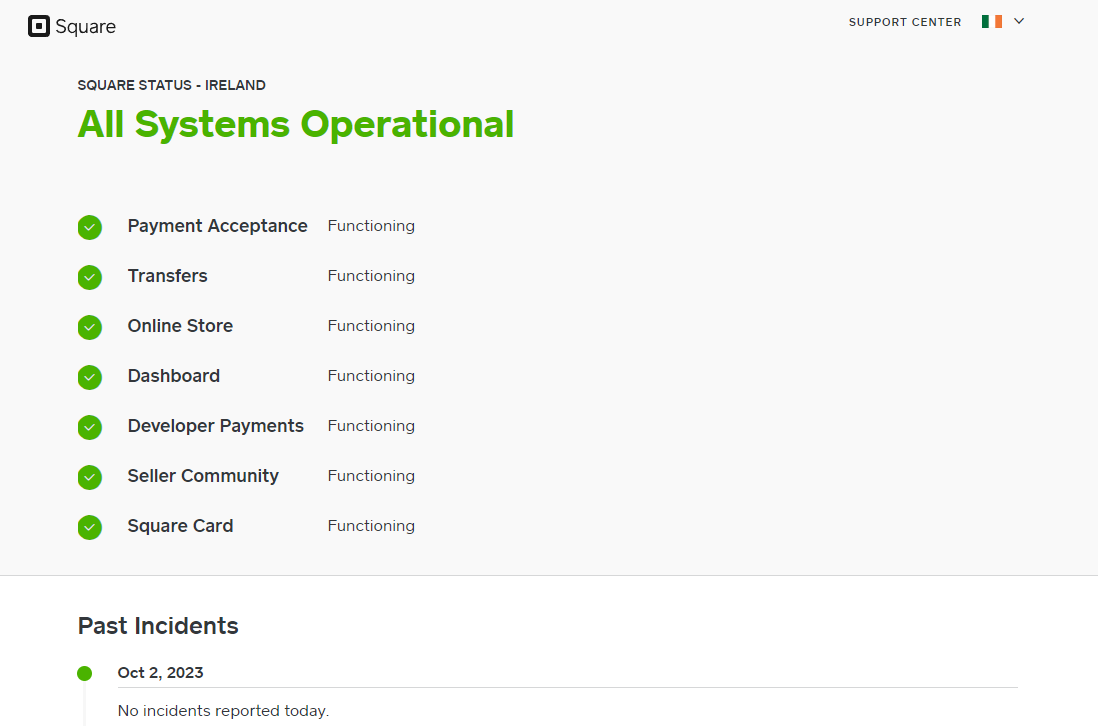
Task: Click the Square wordmark text
Action: click(x=85, y=27)
